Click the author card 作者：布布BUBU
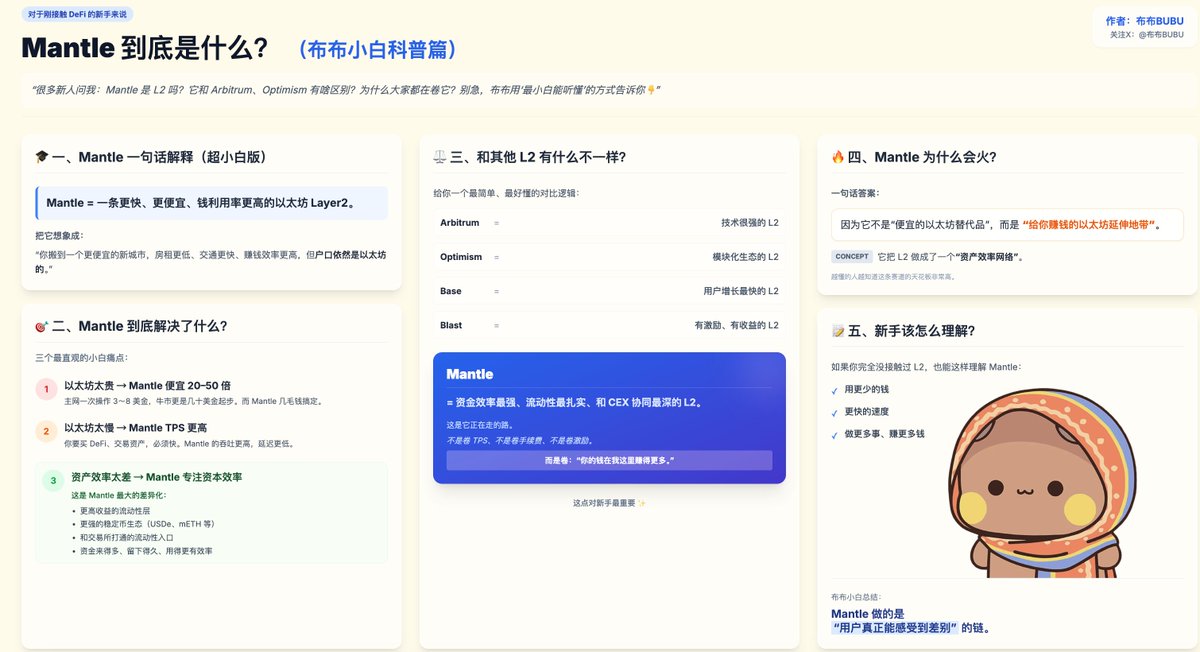This screenshot has height=652, width=1200. pyautogui.click(x=1144, y=27)
